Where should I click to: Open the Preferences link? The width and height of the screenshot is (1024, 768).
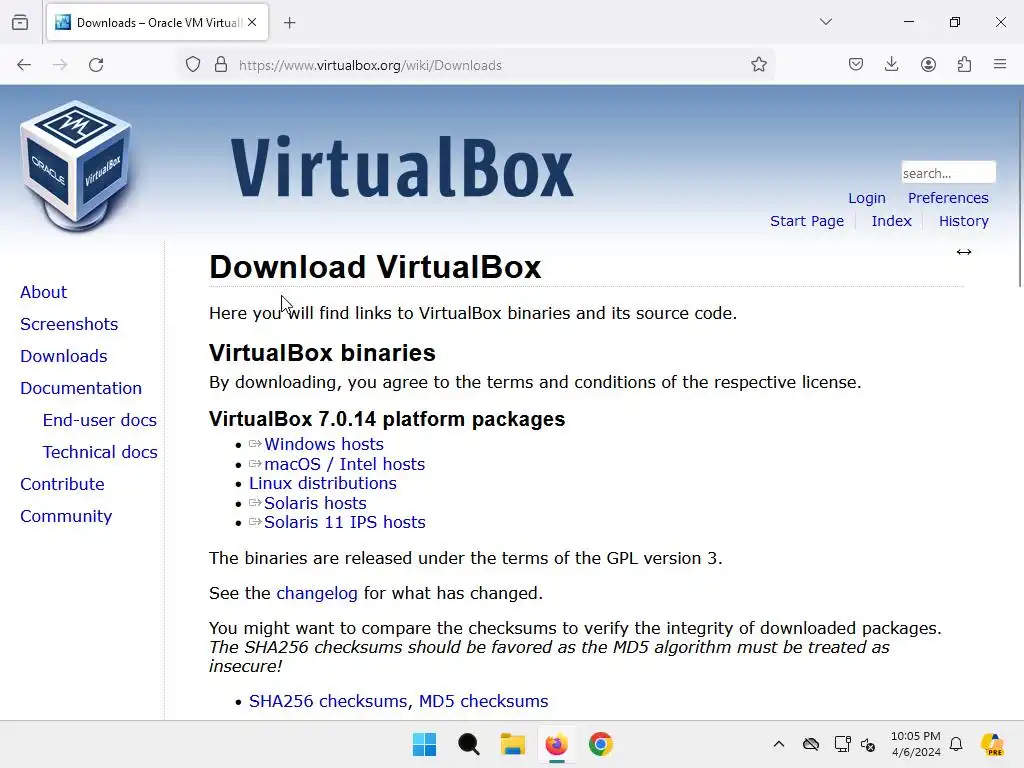click(x=948, y=198)
